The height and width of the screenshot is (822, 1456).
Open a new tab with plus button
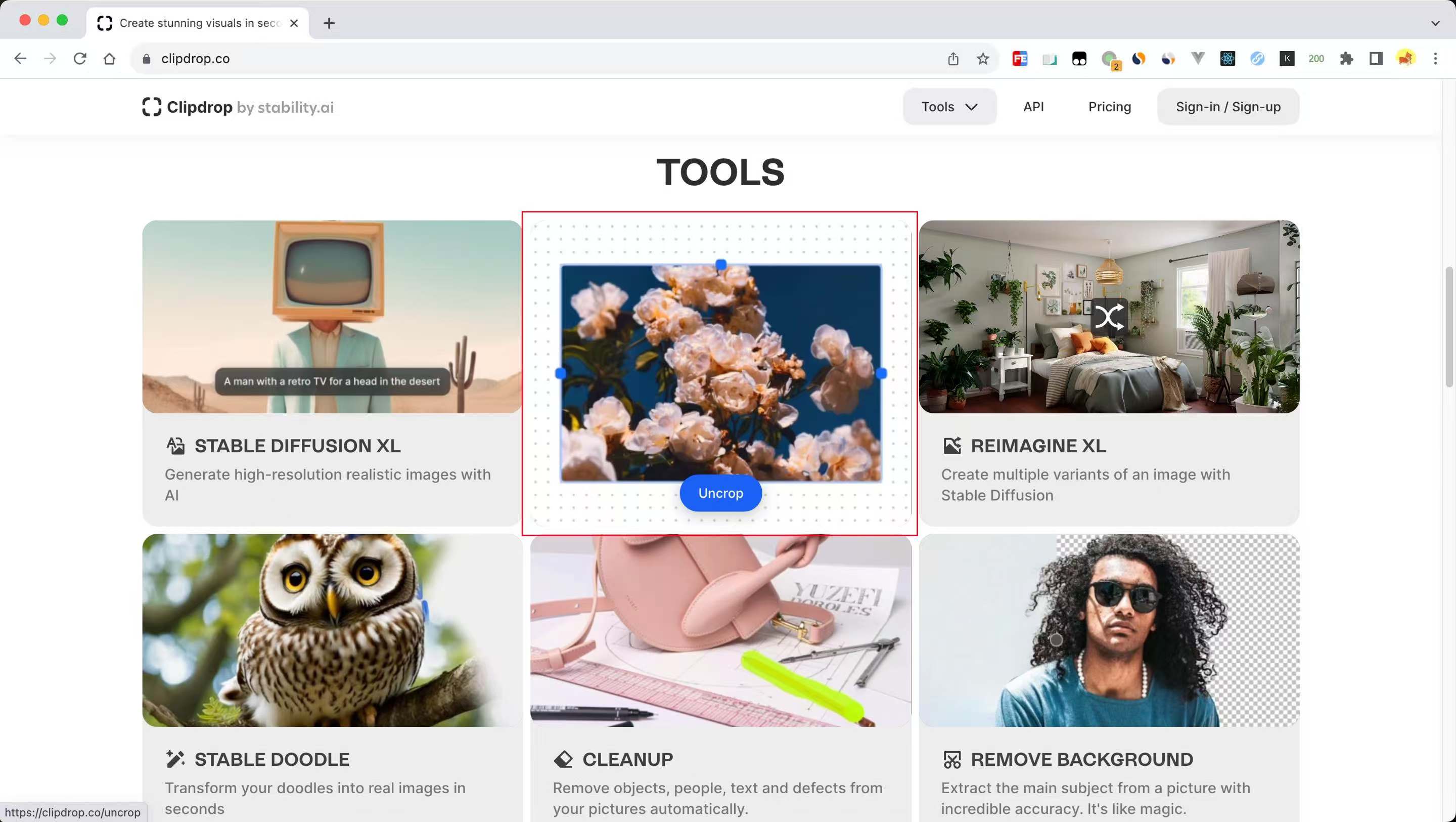tap(329, 23)
